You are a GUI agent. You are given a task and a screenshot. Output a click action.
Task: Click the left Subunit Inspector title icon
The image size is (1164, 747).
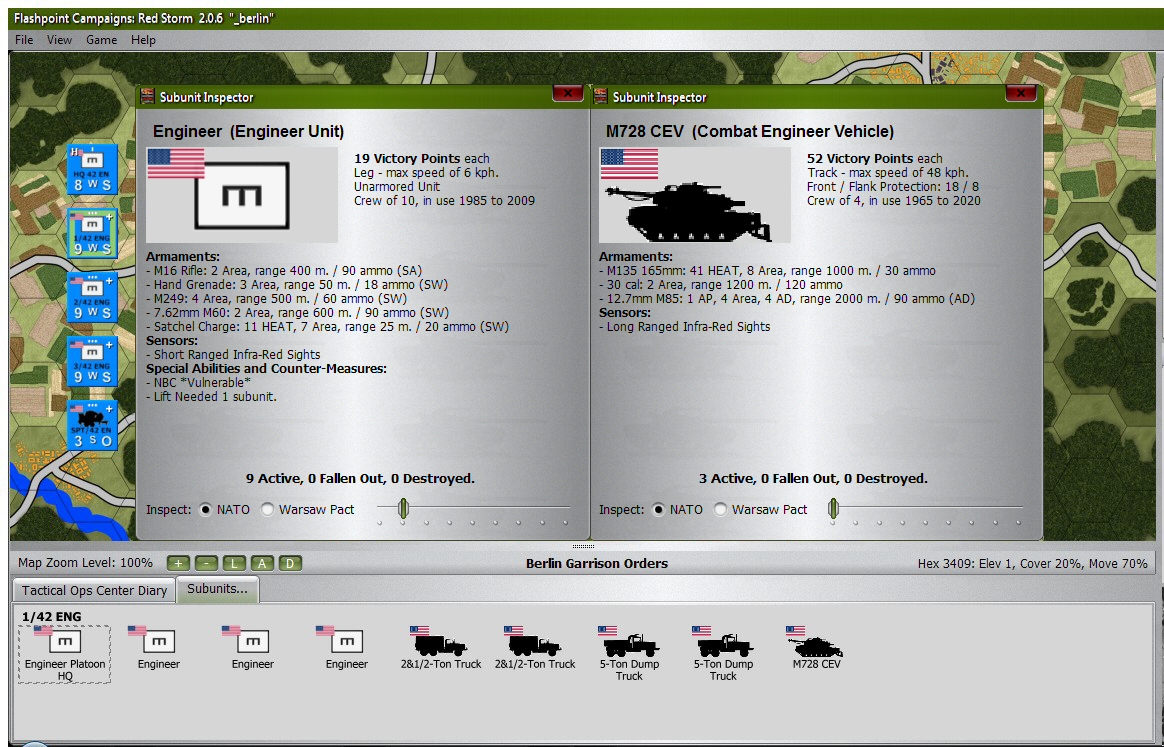(x=148, y=96)
